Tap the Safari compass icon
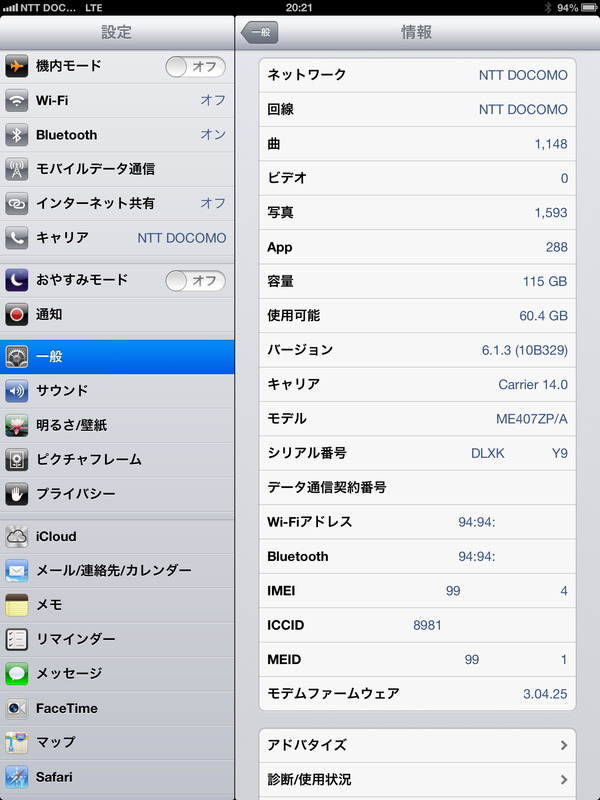600x800 pixels. click(16, 777)
